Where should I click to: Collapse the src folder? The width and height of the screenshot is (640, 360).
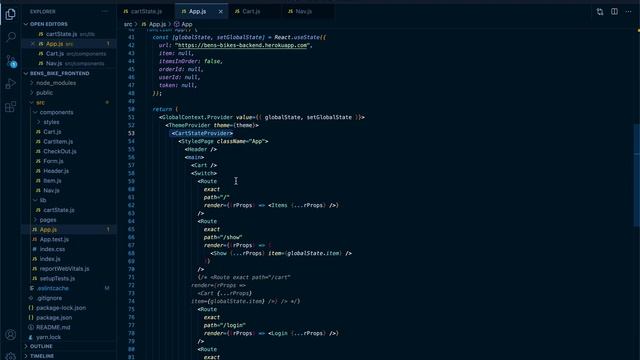coord(40,102)
